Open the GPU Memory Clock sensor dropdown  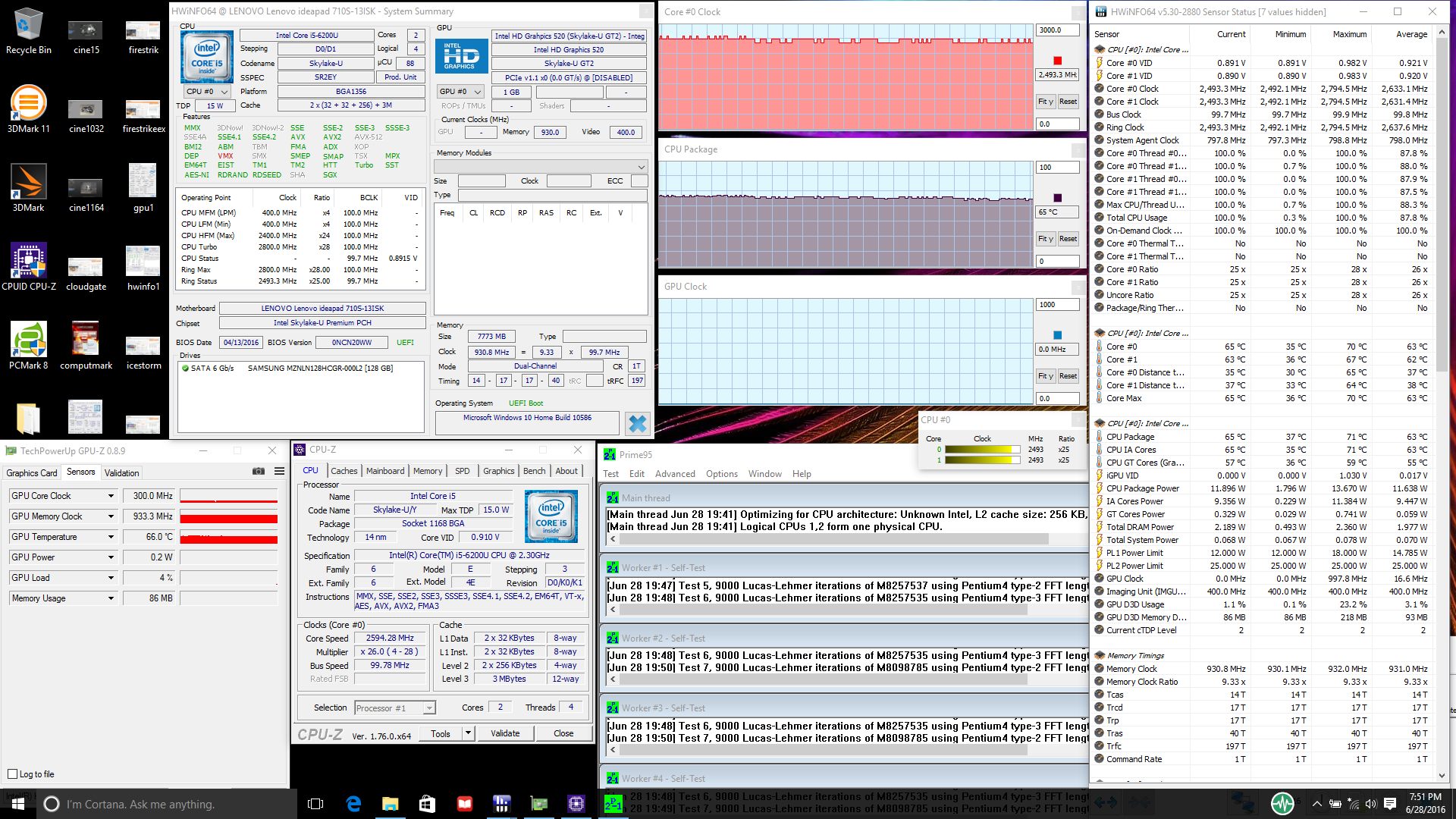[x=111, y=516]
